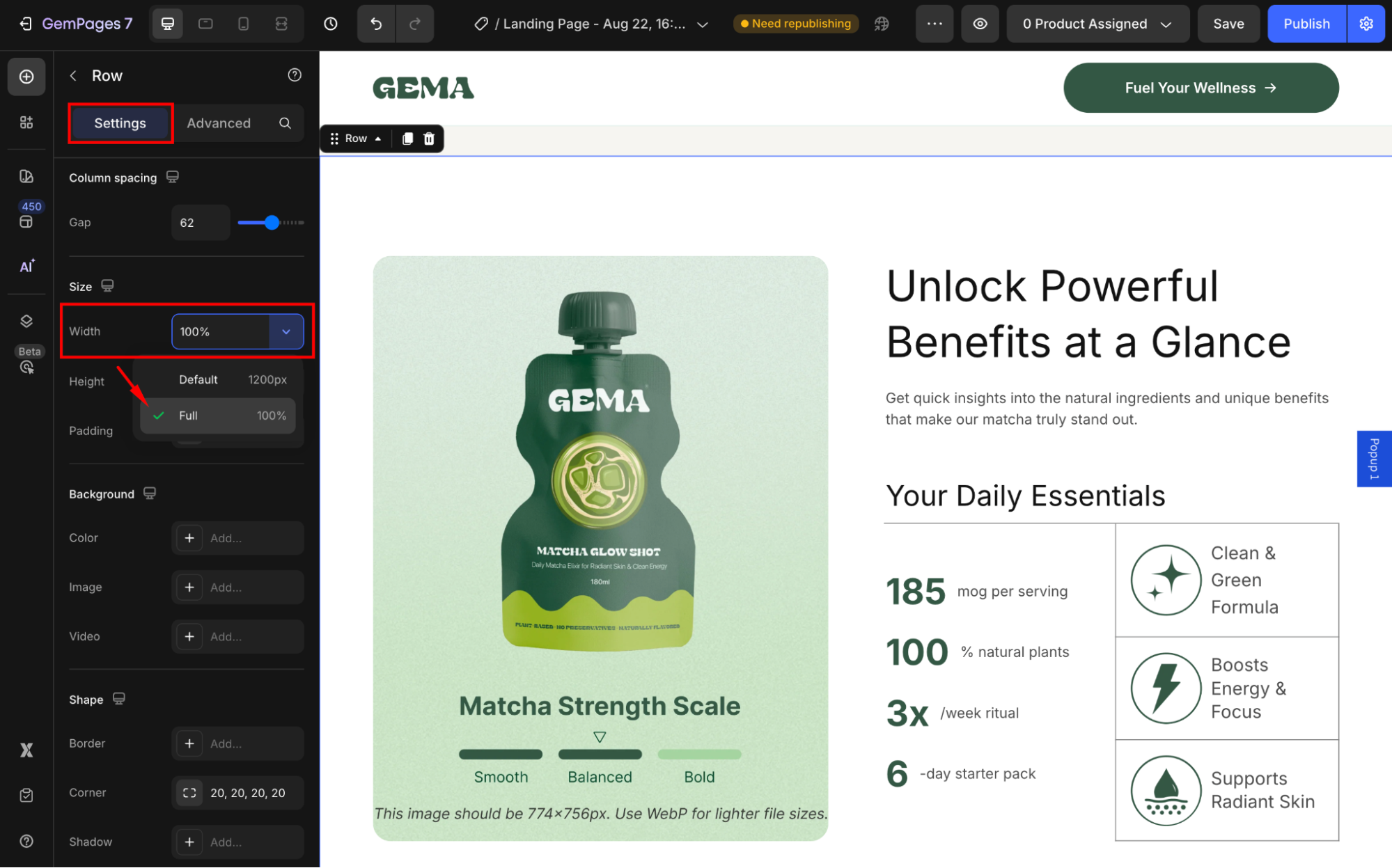The width and height of the screenshot is (1392, 868).
Task: Click the Save button
Action: pos(1228,24)
